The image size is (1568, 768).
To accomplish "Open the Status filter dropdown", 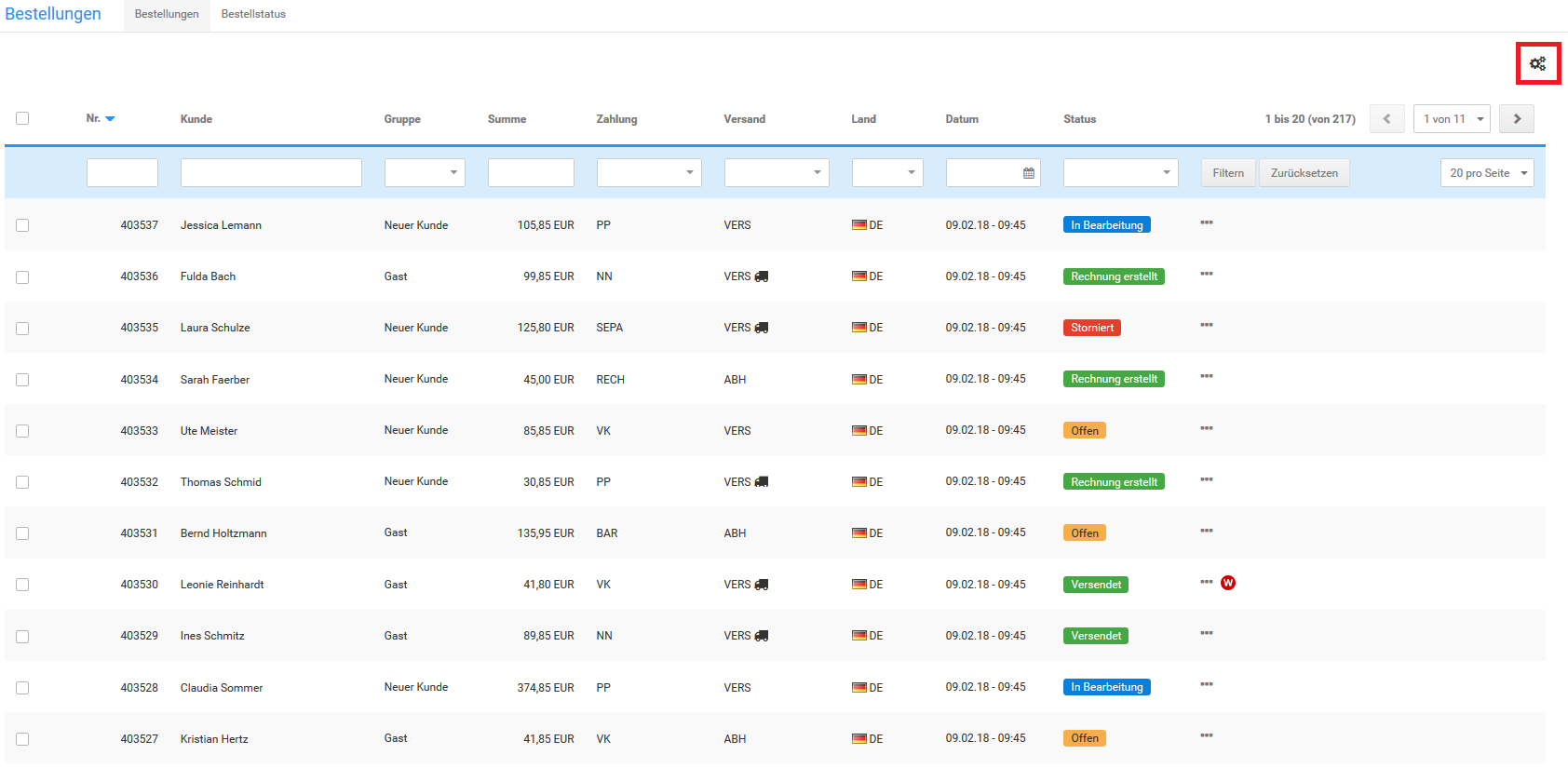I will click(x=1120, y=173).
